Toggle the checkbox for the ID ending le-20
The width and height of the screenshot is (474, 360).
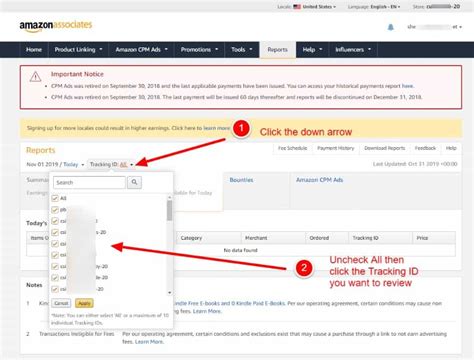tap(55, 277)
